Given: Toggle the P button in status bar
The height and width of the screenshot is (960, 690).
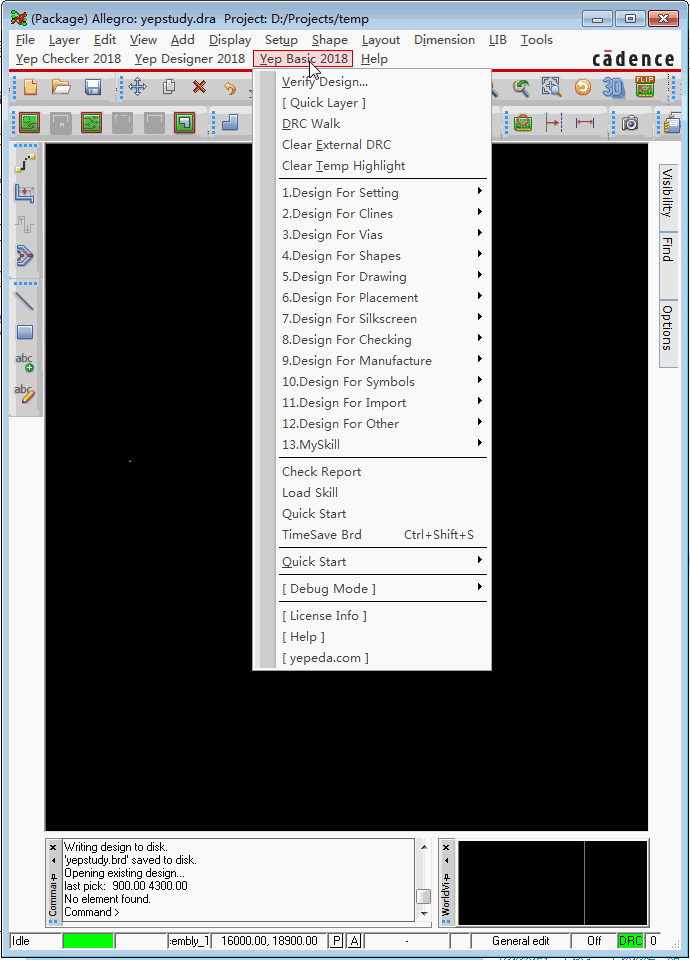Looking at the screenshot, I should pyautogui.click(x=336, y=941).
